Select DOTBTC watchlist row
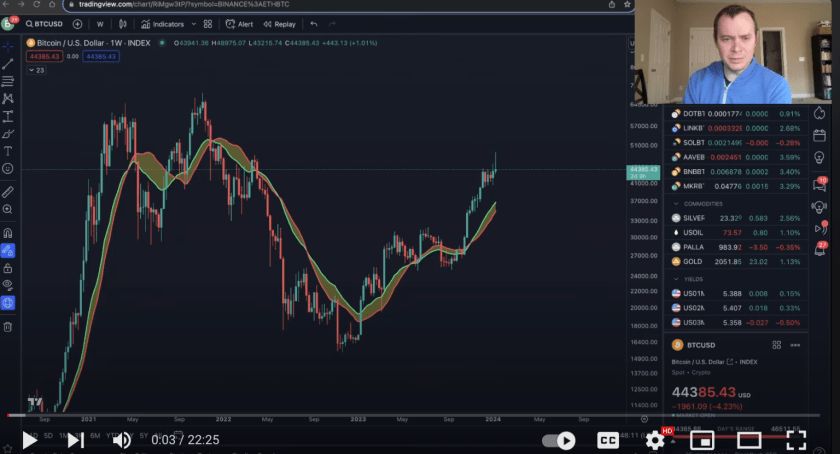Viewport: 840px width, 454px height. (737, 114)
